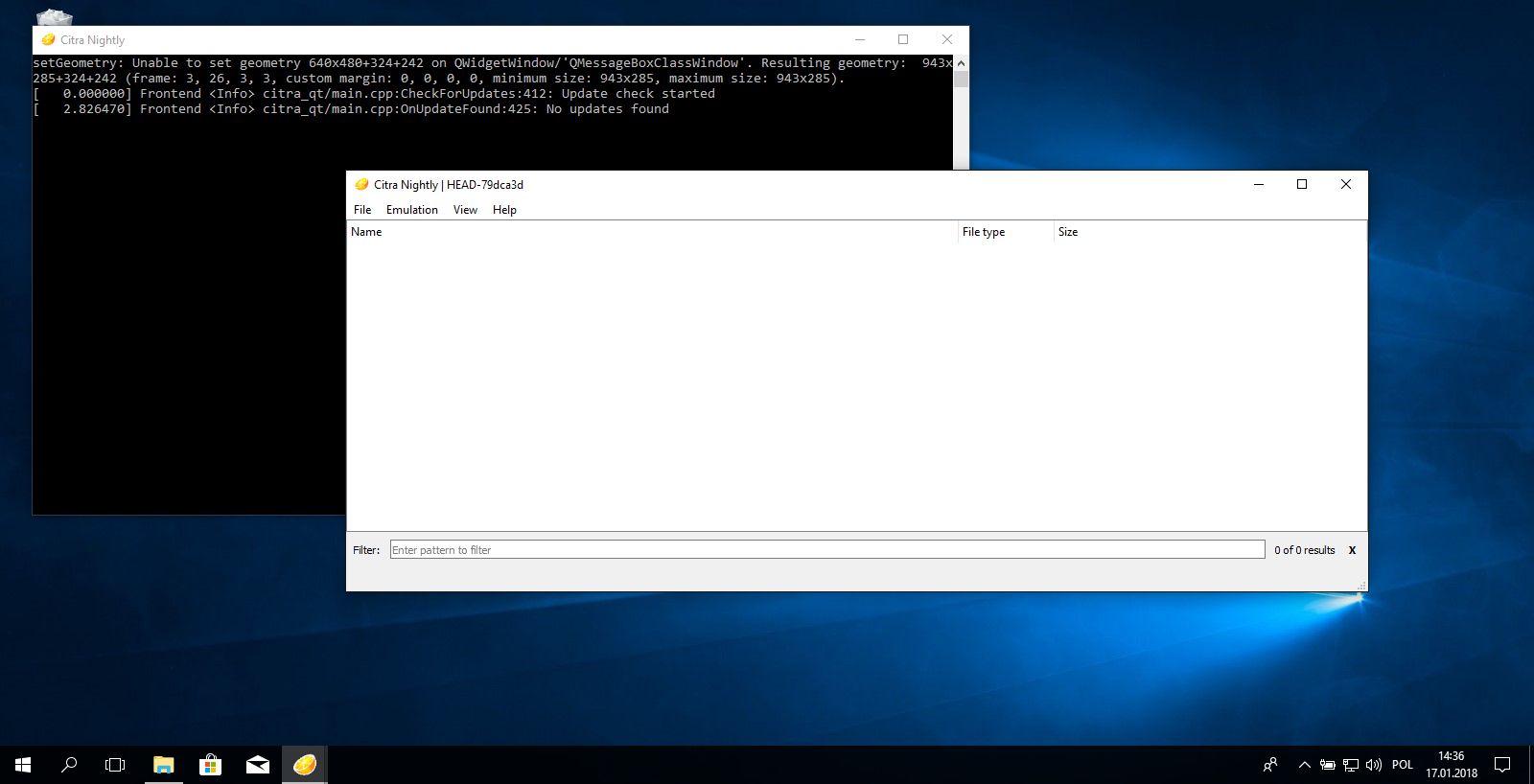1534x784 pixels.
Task: Click the Citra taskbar icon
Action: tap(305, 765)
